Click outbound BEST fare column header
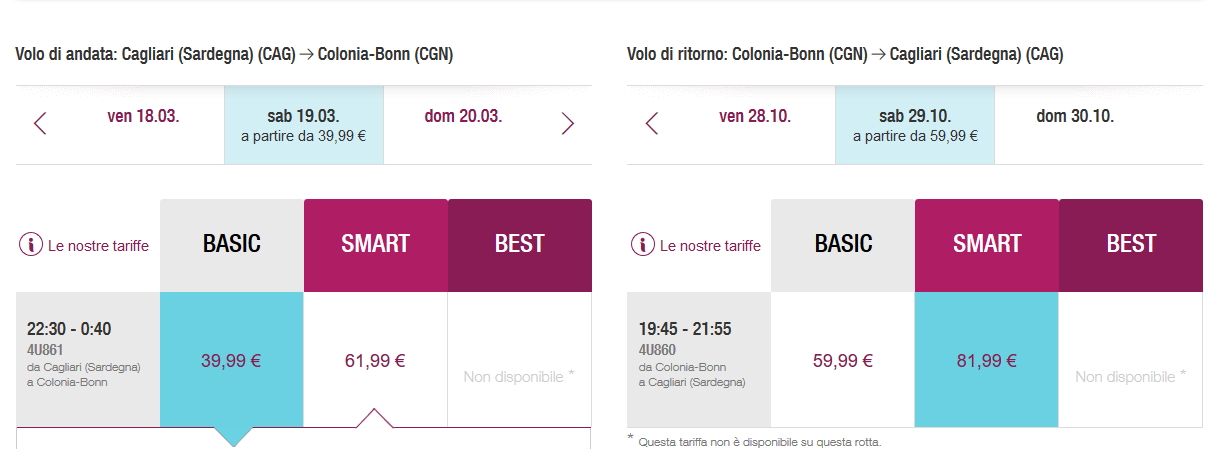Screen dimensions: 1208x449 coord(519,245)
